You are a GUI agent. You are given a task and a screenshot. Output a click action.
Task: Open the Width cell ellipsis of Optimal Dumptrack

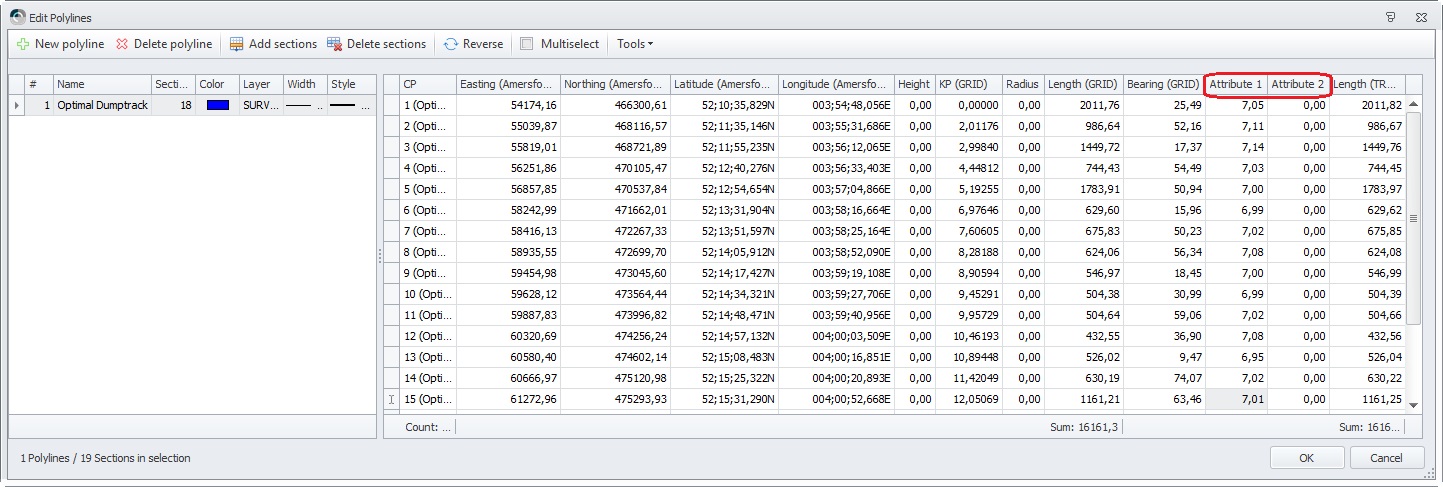320,105
